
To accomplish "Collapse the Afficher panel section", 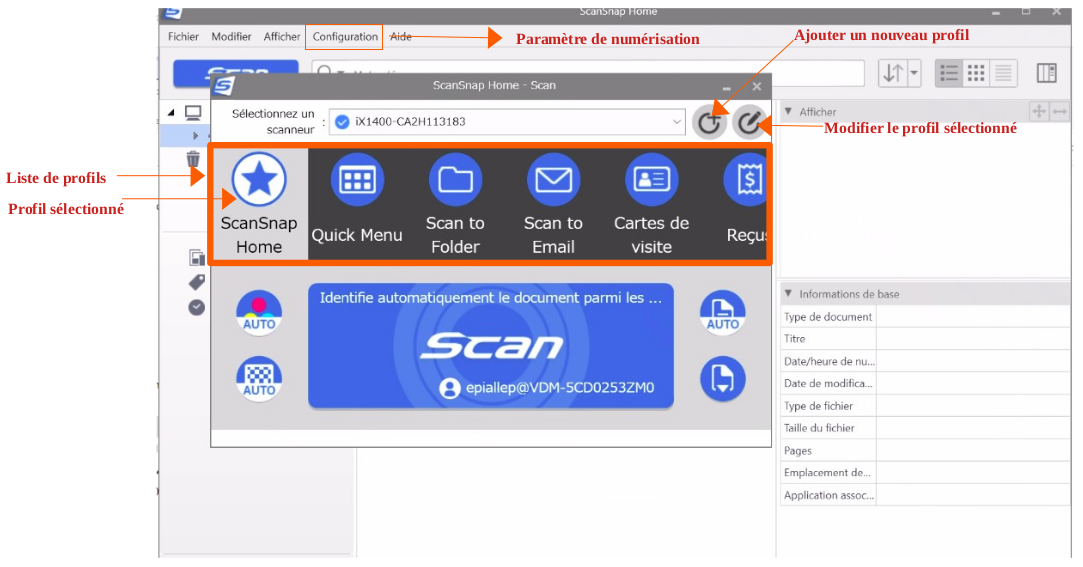I will 788,111.
